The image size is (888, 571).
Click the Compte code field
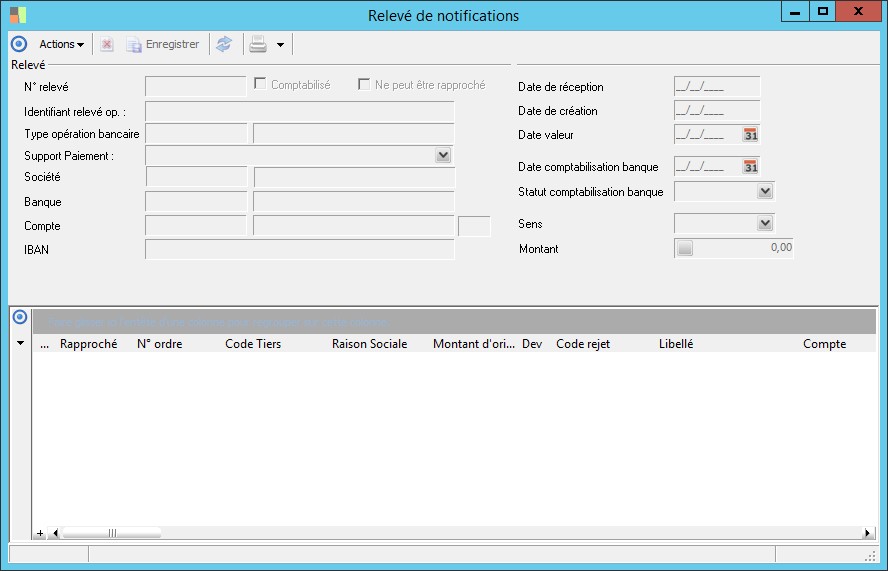pyautogui.click(x=196, y=225)
